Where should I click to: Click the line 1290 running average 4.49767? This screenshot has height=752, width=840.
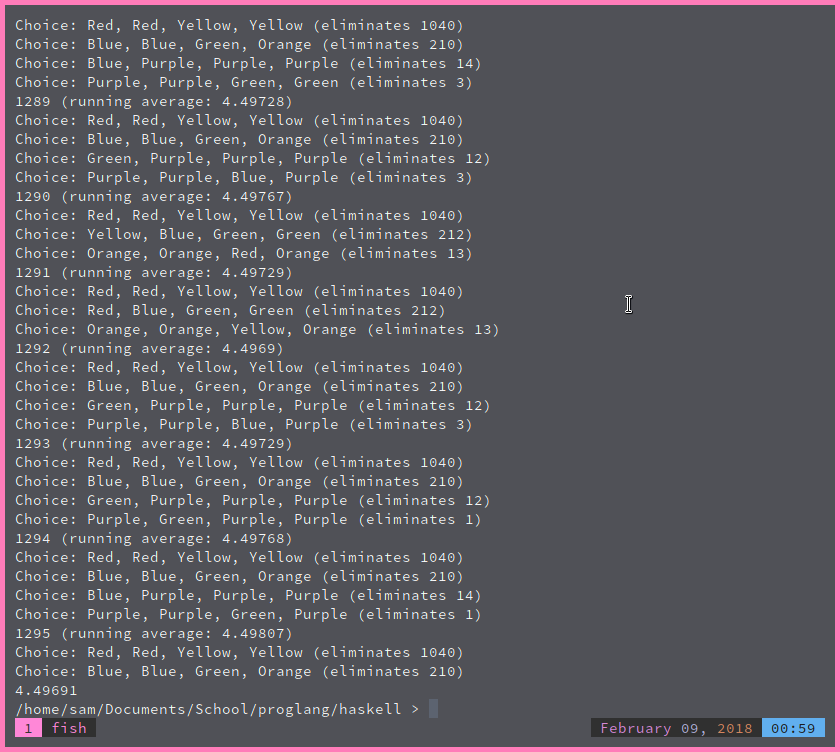pyautogui.click(x=154, y=197)
